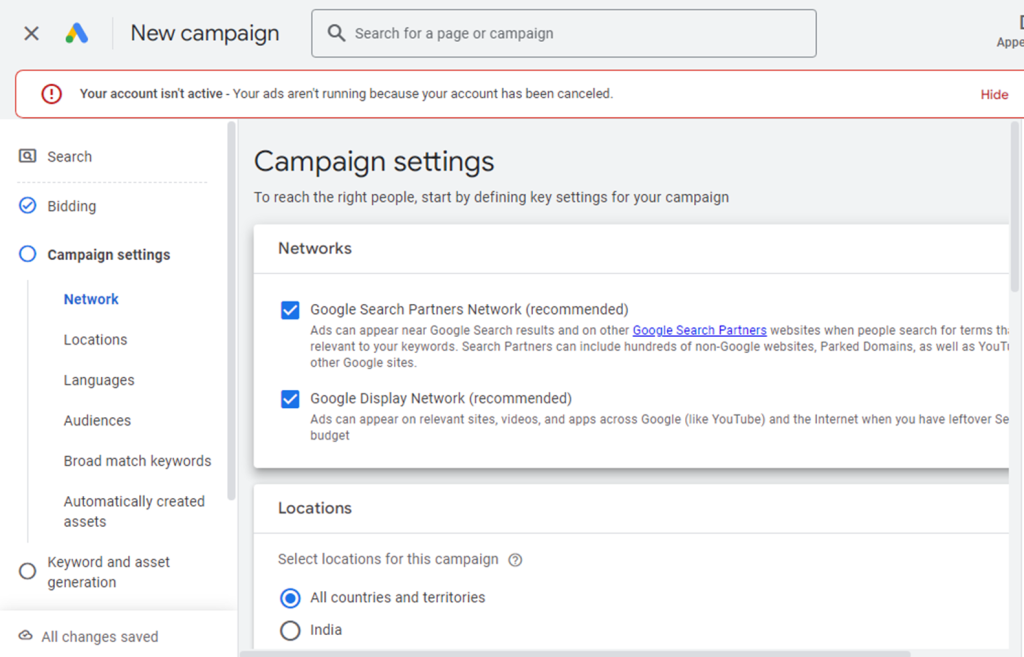The height and width of the screenshot is (657, 1024).
Task: Jump to the Locations subsection in sidebar
Action: [95, 340]
